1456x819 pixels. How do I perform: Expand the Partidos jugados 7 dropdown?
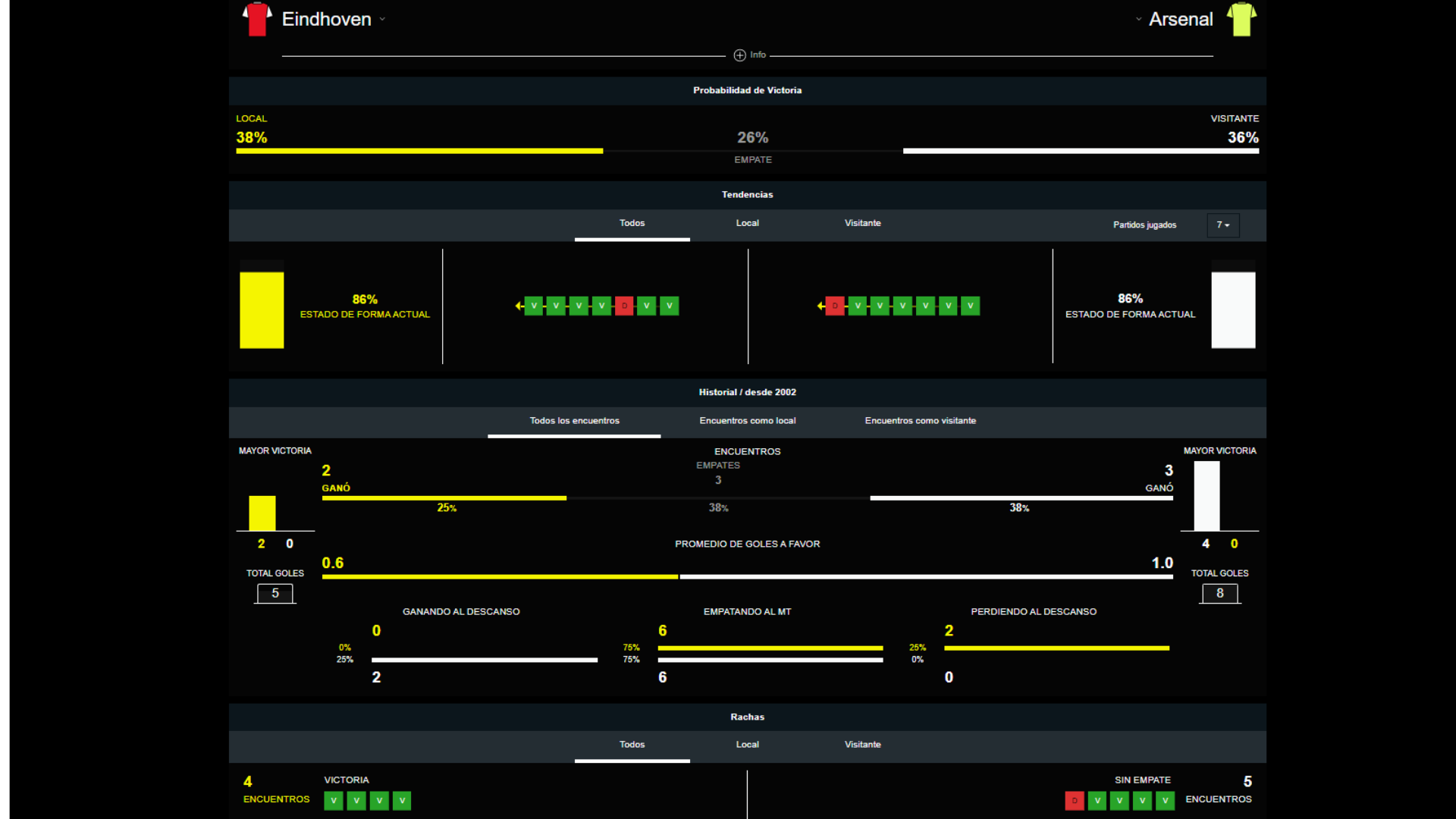(x=1222, y=225)
